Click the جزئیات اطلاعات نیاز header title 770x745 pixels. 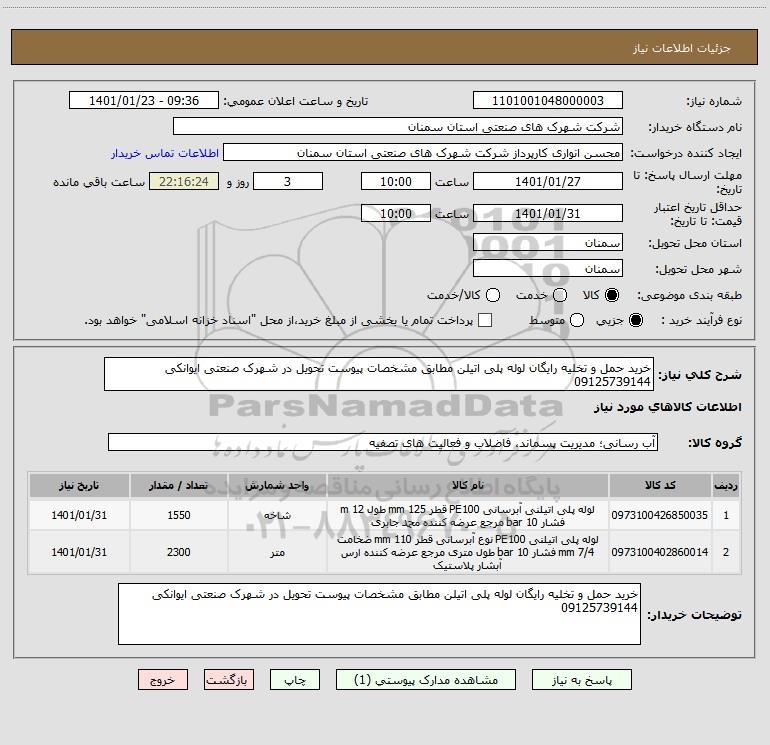click(682, 48)
